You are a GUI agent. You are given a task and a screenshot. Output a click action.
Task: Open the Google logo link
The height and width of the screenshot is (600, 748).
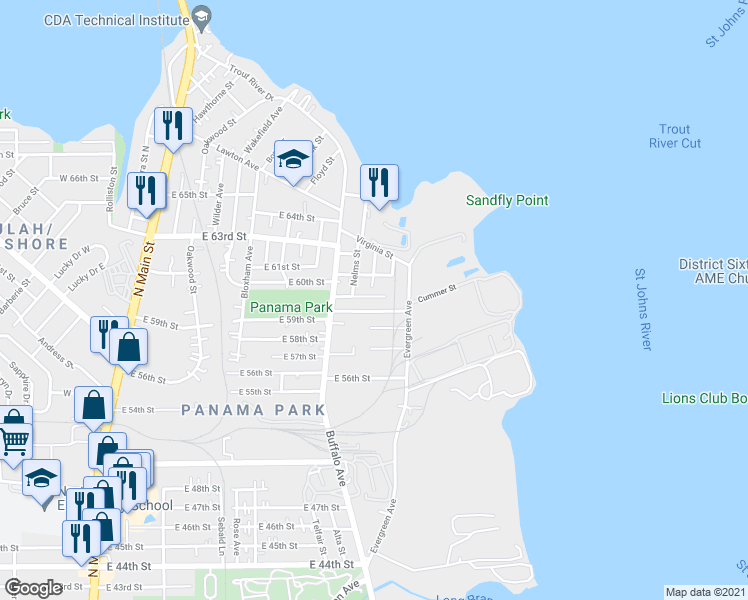(x=33, y=588)
